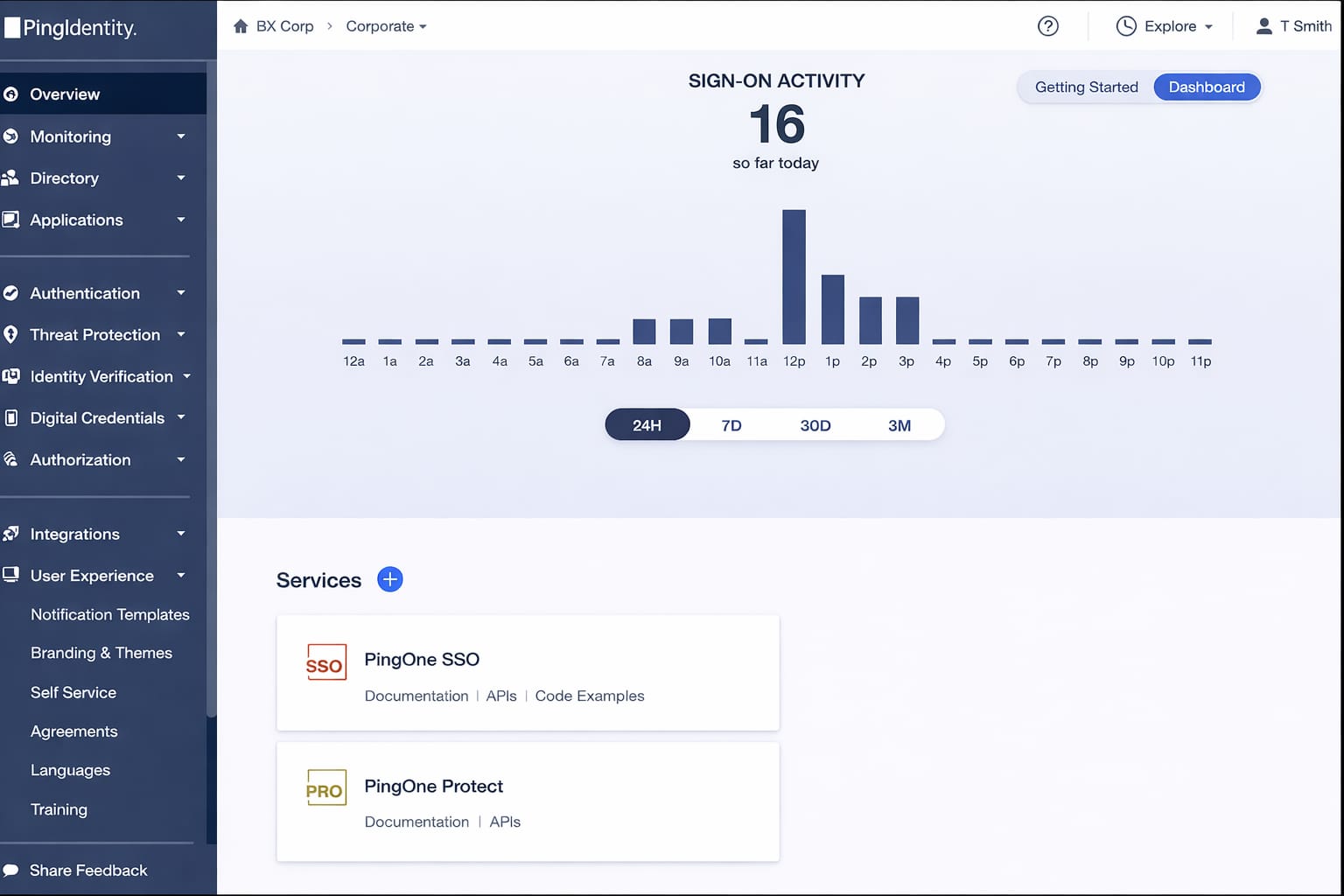This screenshot has width=1344, height=896.
Task: Expand the Monitoring menu arrow
Action: coord(181,136)
